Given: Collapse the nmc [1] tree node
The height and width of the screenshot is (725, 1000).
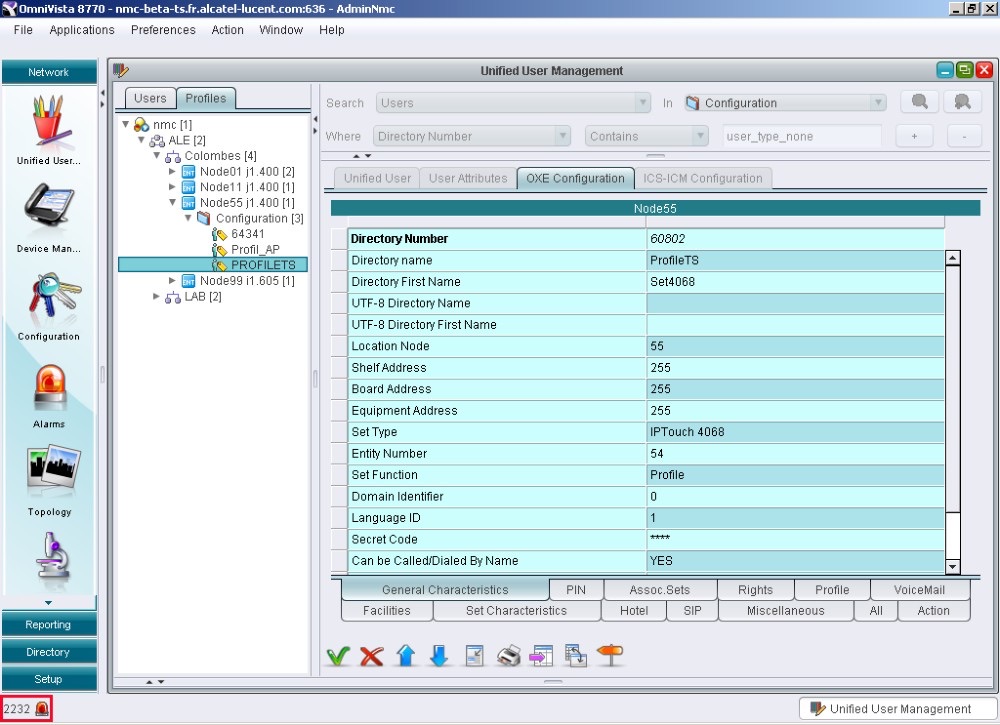Looking at the screenshot, I should point(126,124).
